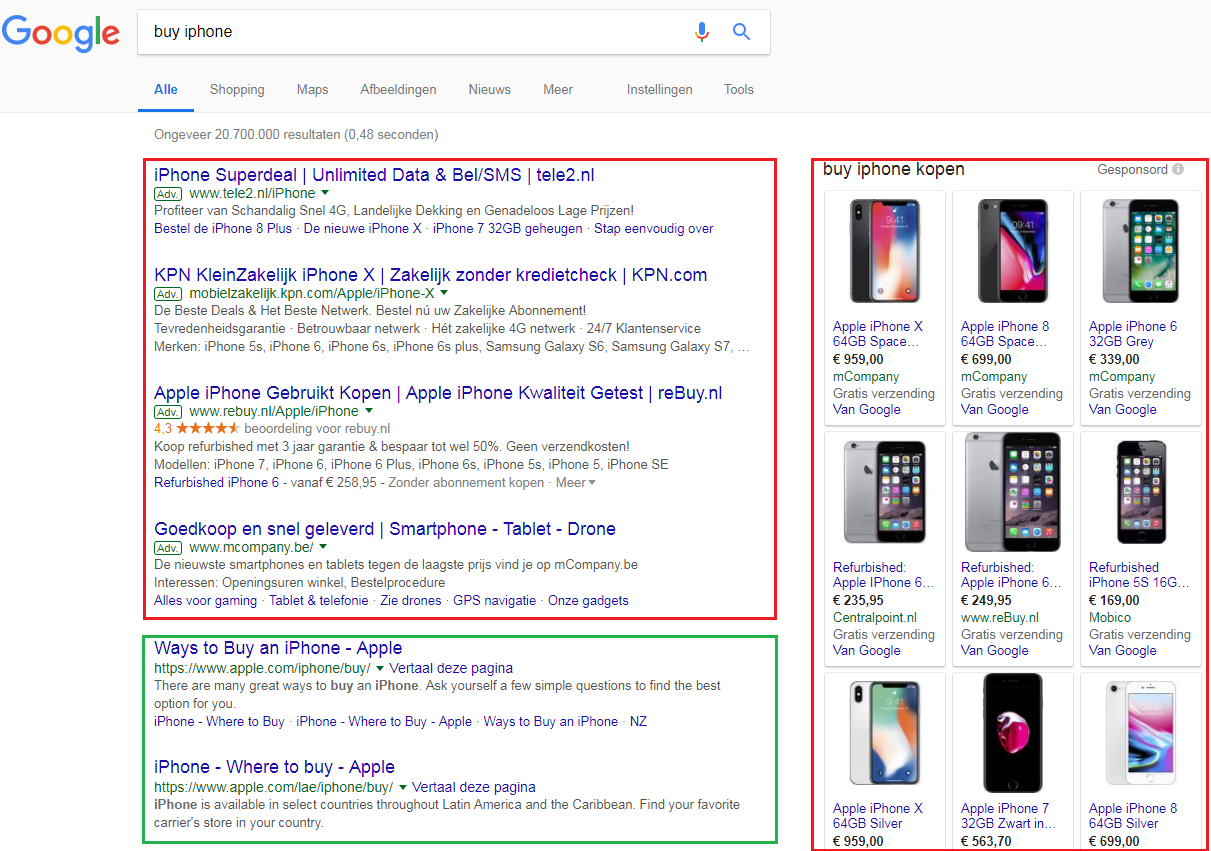
Task: Click the Instellingen option
Action: (659, 90)
